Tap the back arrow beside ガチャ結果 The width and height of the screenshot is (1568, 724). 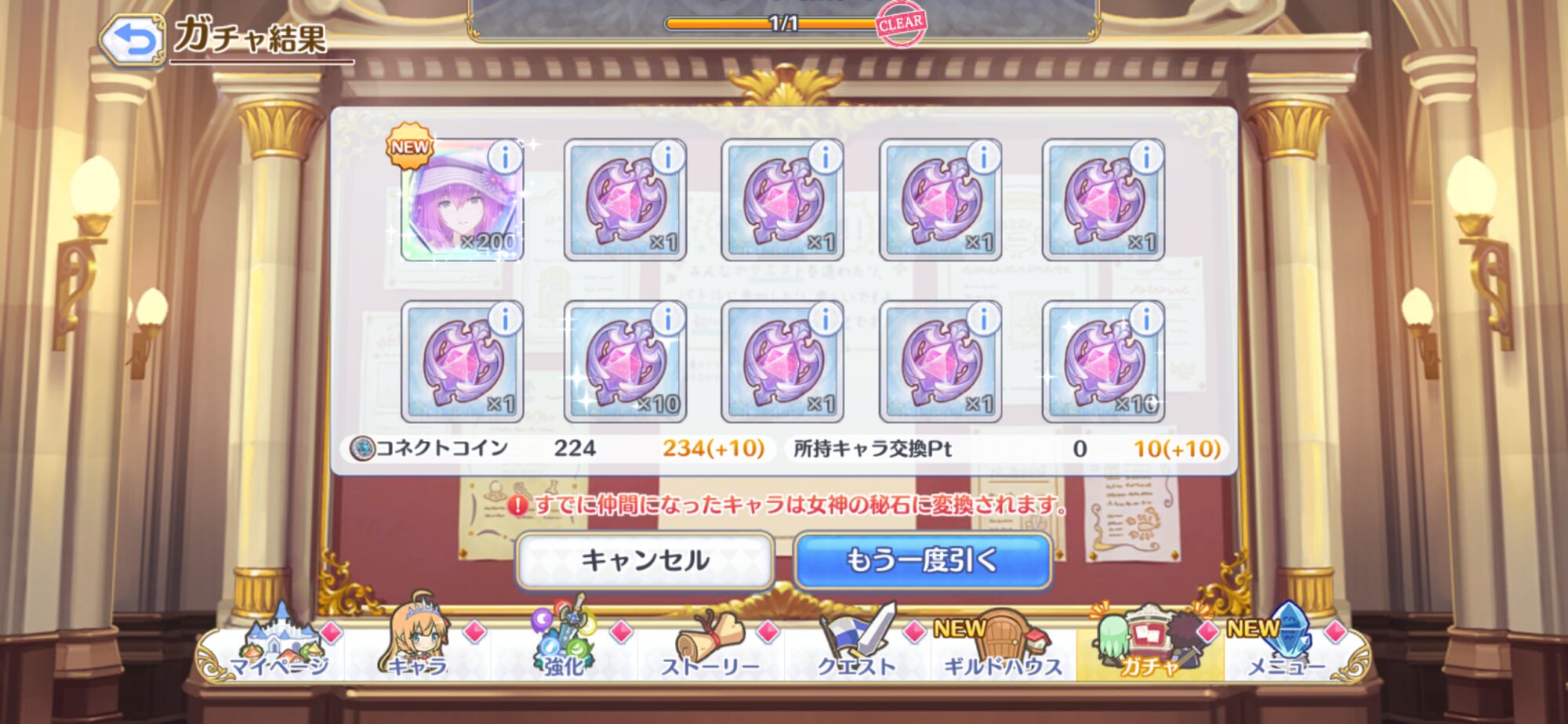pyautogui.click(x=132, y=39)
